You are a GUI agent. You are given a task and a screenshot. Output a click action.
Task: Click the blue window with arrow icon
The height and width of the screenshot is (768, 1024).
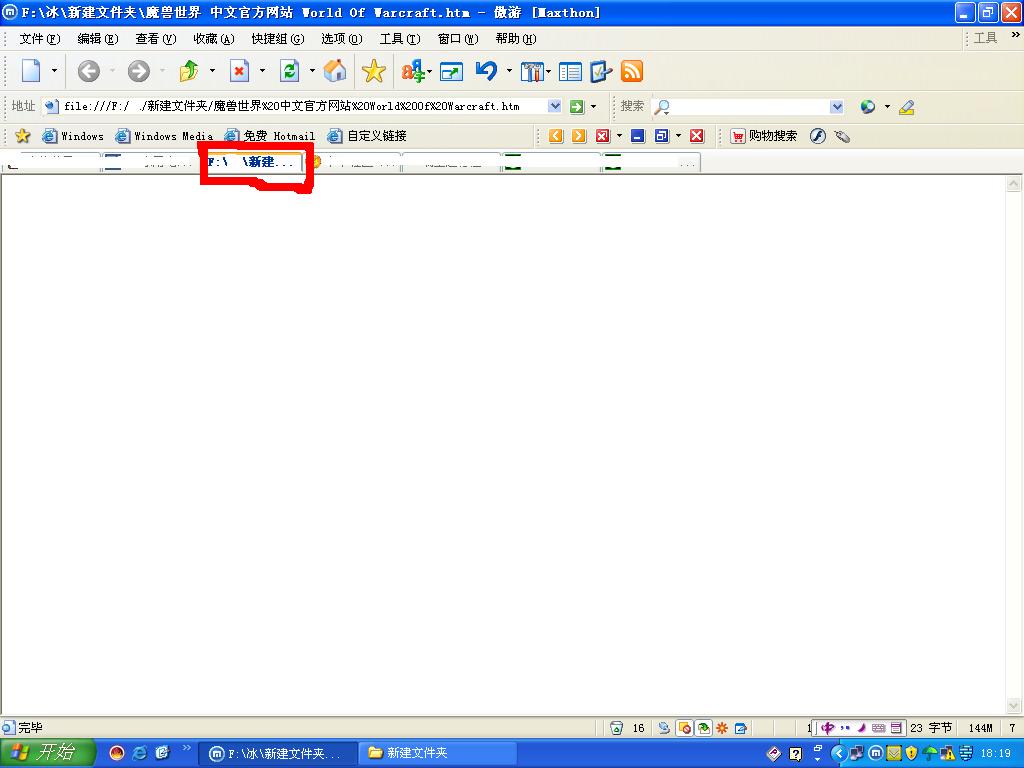pyautogui.click(x=451, y=71)
